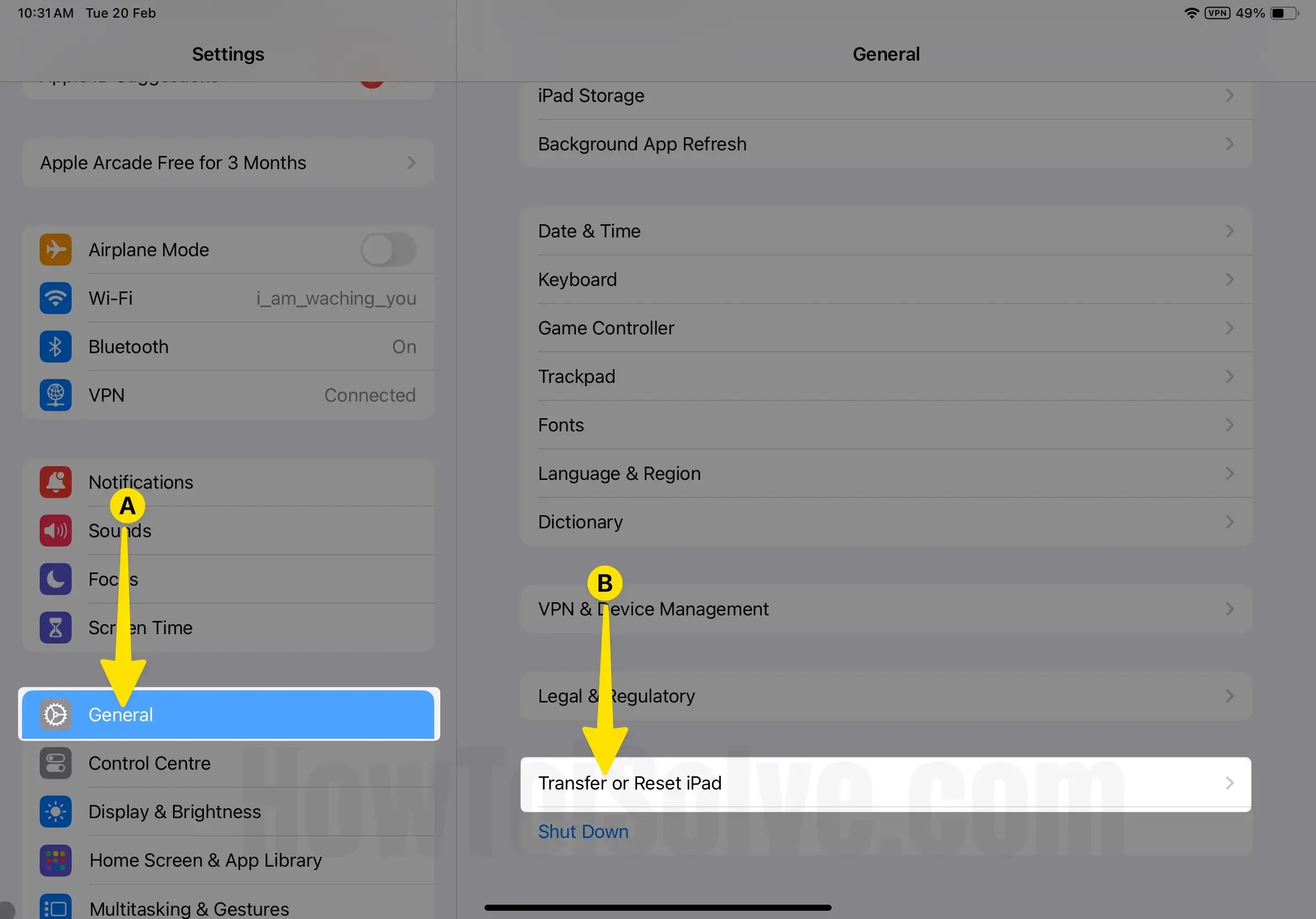
Task: Click the Sounds speaker icon
Action: (55, 531)
